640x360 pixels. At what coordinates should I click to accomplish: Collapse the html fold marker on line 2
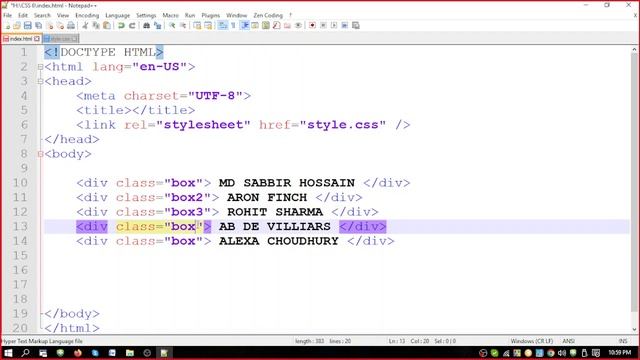click(40, 67)
